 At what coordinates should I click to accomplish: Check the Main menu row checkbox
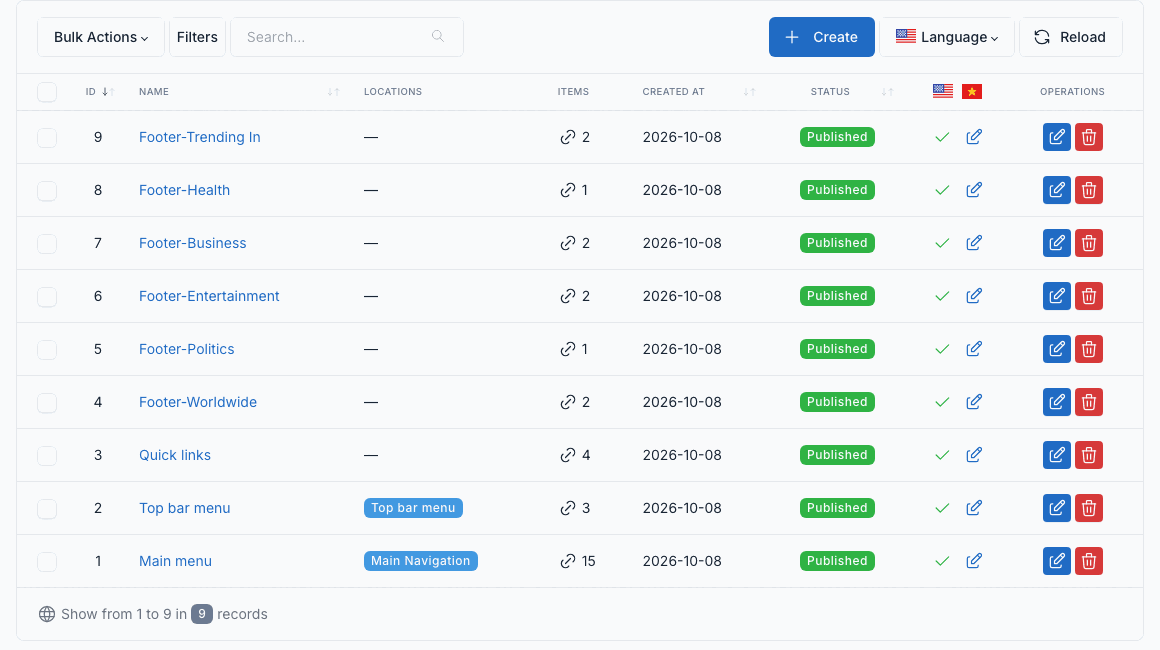pyautogui.click(x=47, y=562)
